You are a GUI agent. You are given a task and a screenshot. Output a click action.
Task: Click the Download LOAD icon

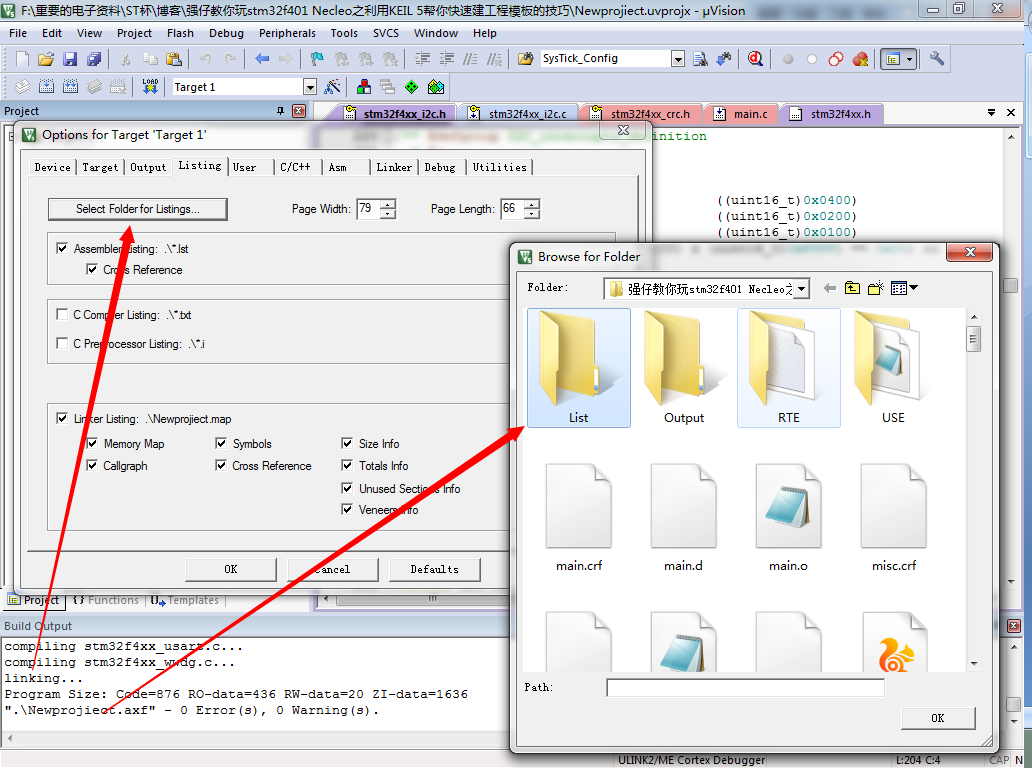coord(150,86)
